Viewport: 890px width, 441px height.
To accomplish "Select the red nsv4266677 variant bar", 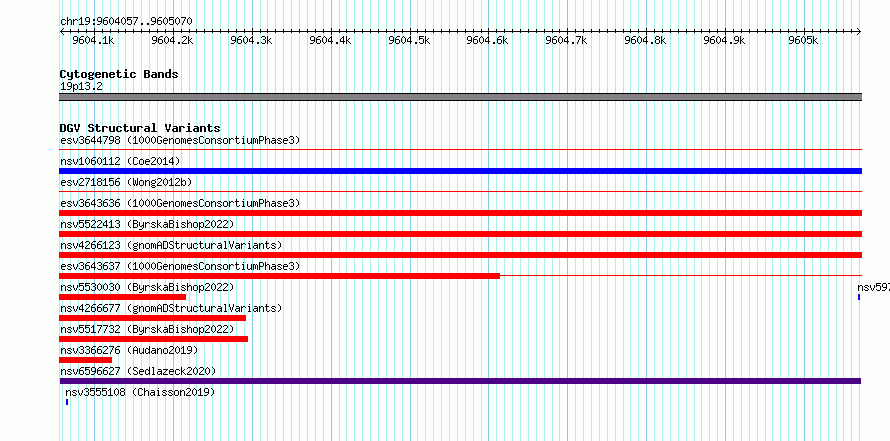I will pos(153,318).
